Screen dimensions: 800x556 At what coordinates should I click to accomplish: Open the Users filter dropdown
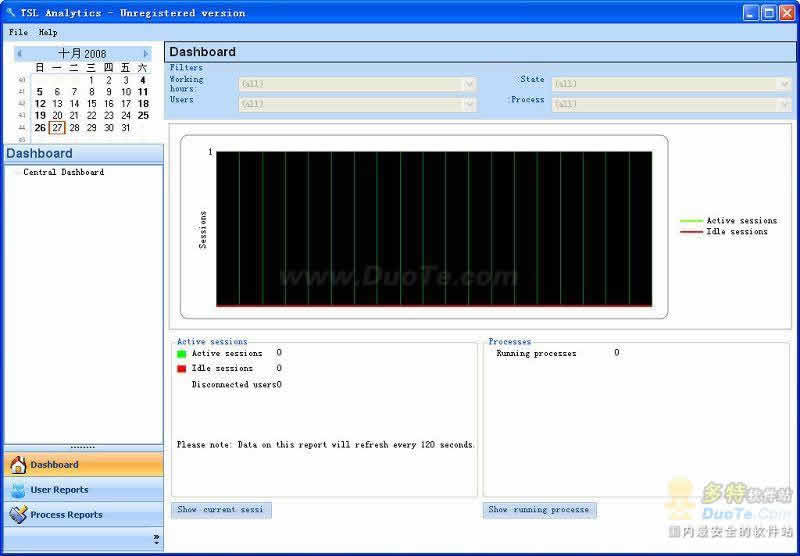tap(357, 104)
